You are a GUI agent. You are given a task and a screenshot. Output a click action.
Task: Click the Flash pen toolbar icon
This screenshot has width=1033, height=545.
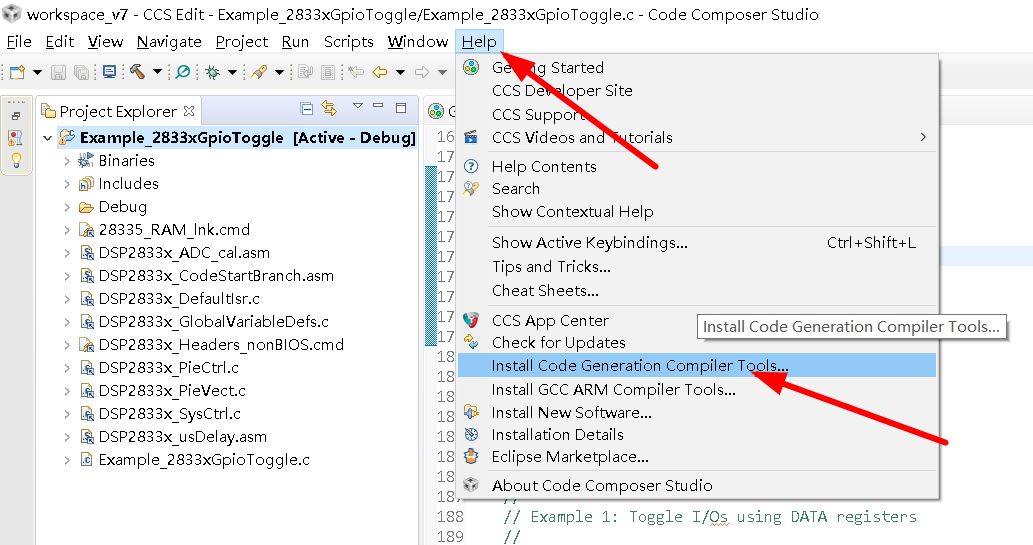click(x=259, y=72)
